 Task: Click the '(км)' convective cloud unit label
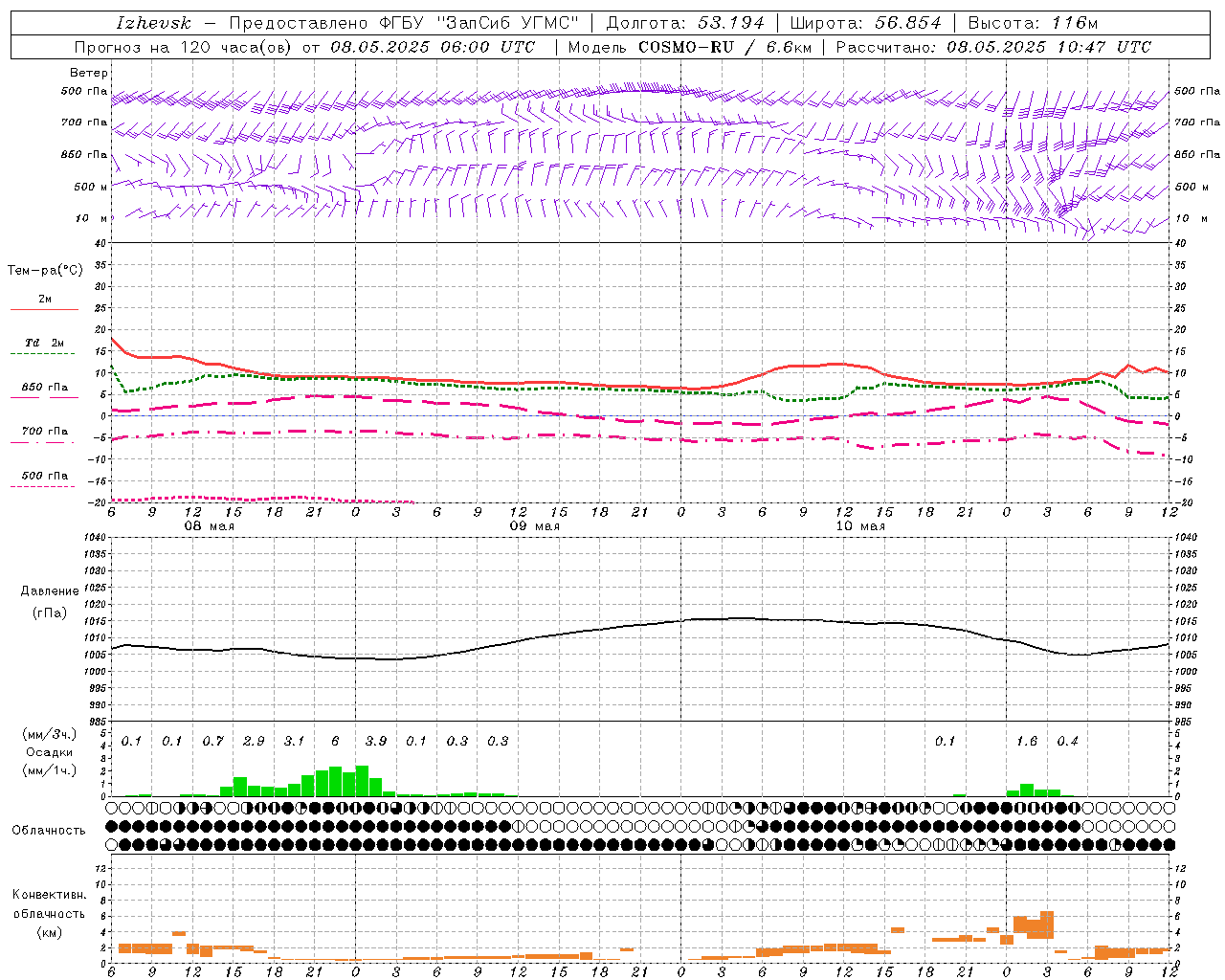click(x=49, y=932)
